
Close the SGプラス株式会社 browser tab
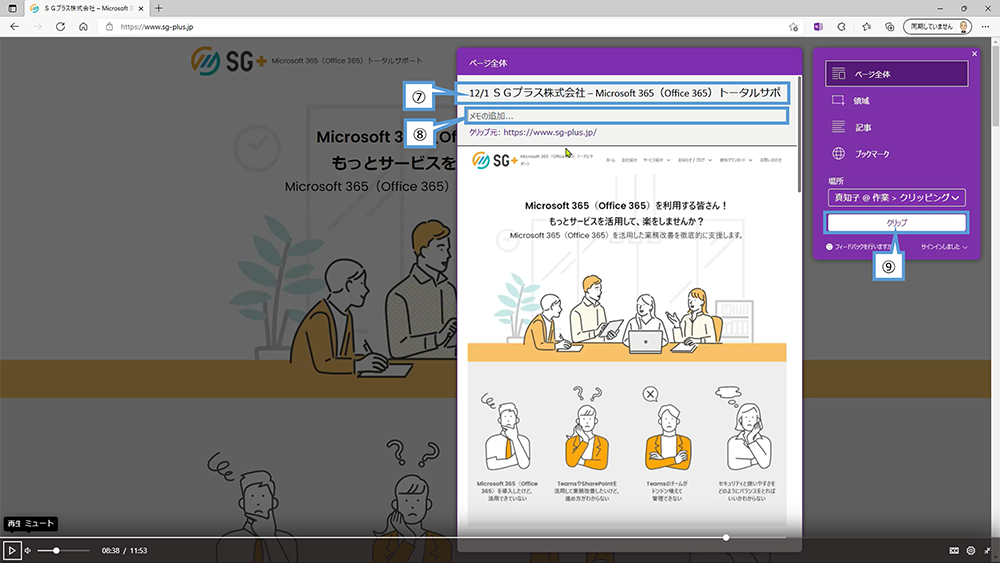[141, 8]
